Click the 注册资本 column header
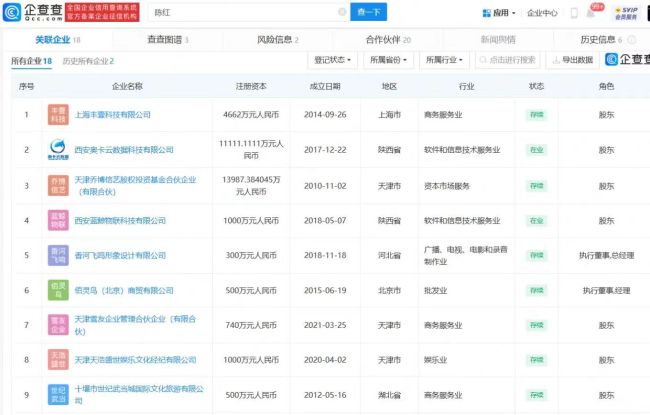The image size is (650, 415). coord(251,86)
